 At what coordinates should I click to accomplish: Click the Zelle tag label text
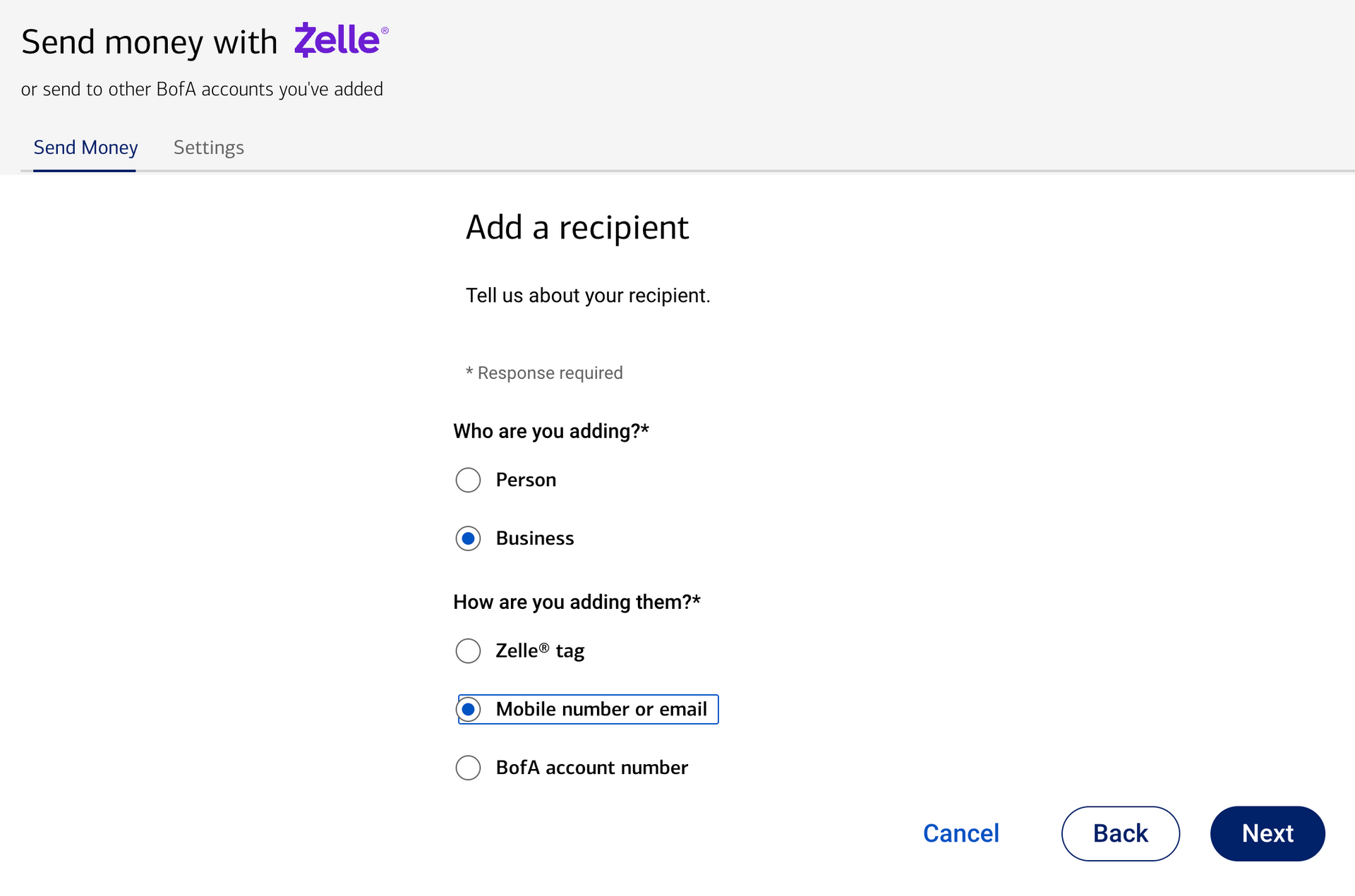[x=540, y=650]
